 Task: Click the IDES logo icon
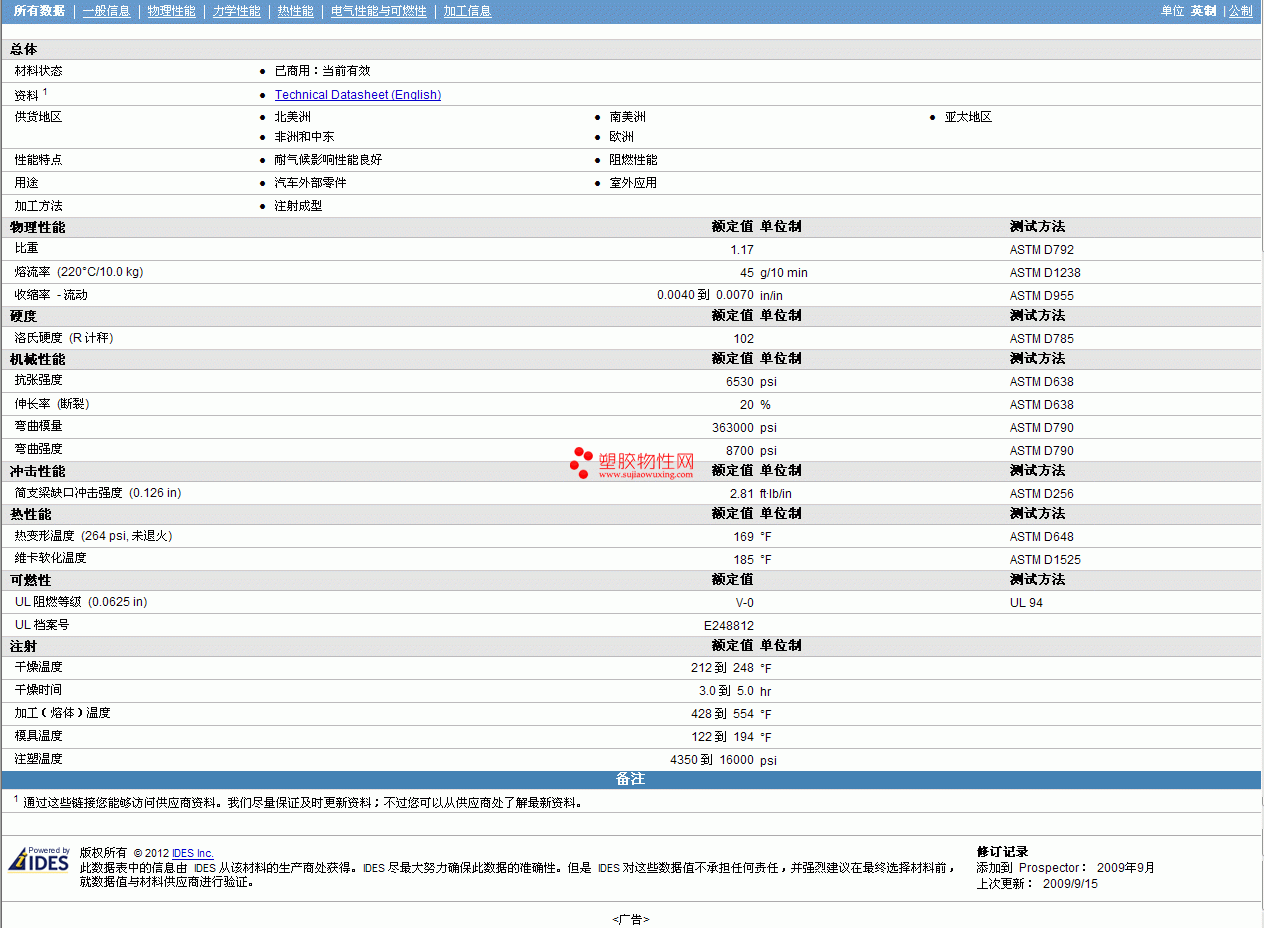[x=39, y=859]
